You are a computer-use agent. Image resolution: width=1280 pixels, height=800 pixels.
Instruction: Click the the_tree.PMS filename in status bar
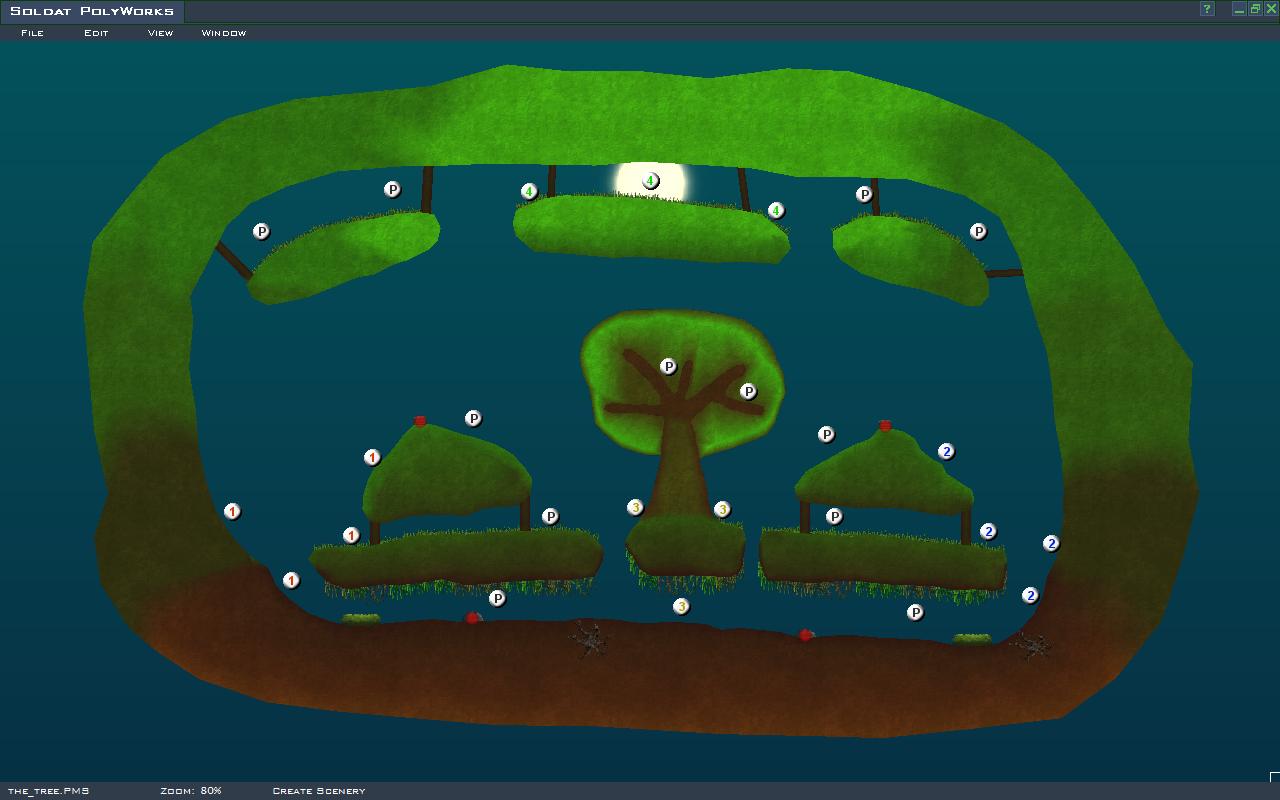click(x=48, y=791)
